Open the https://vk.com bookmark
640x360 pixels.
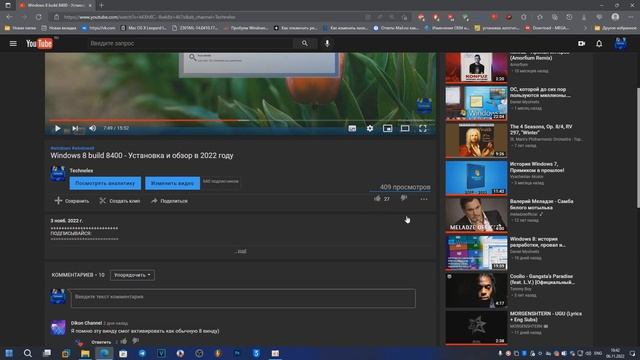[x=98, y=28]
